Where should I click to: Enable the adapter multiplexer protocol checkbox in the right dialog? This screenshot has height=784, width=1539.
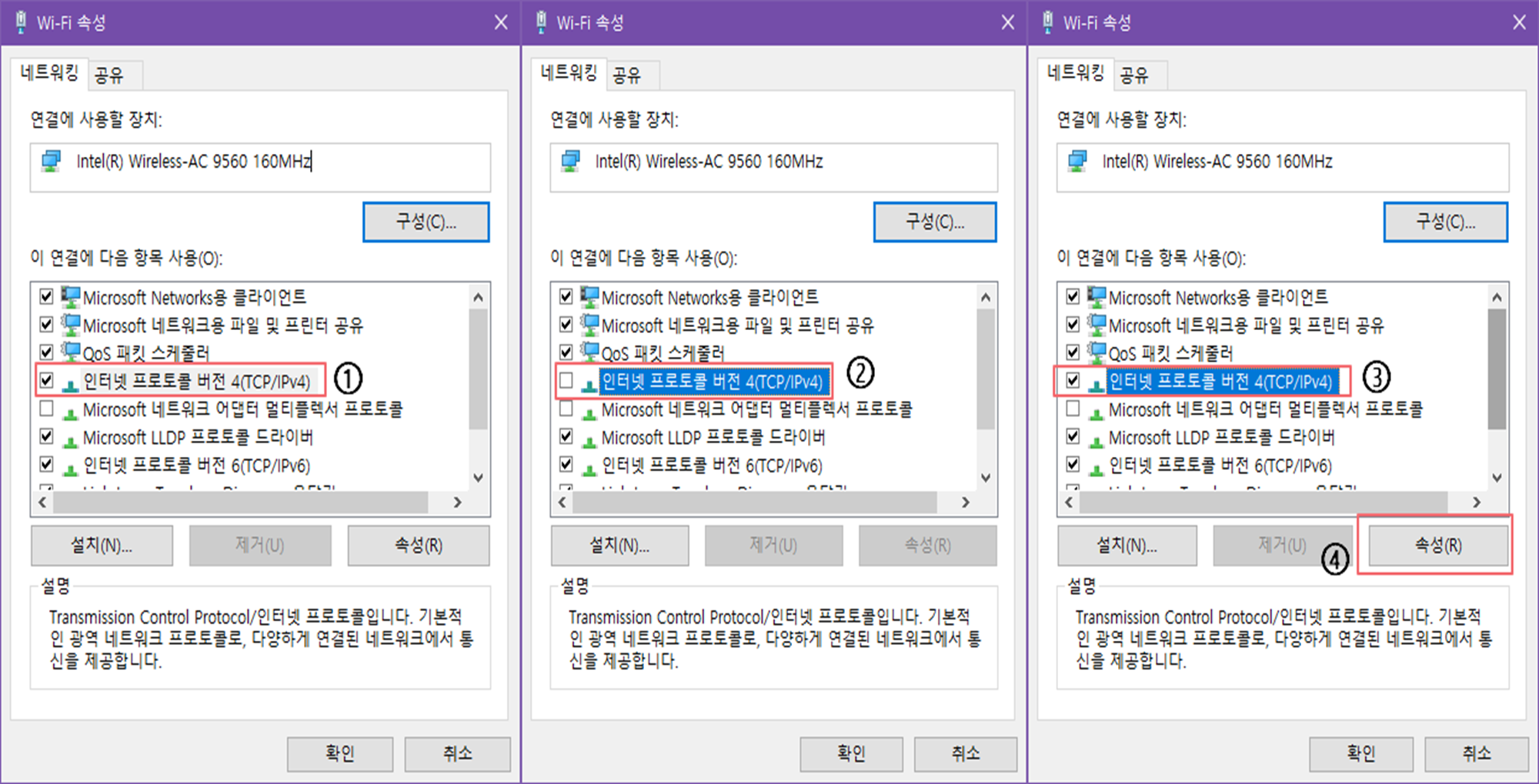1073,409
